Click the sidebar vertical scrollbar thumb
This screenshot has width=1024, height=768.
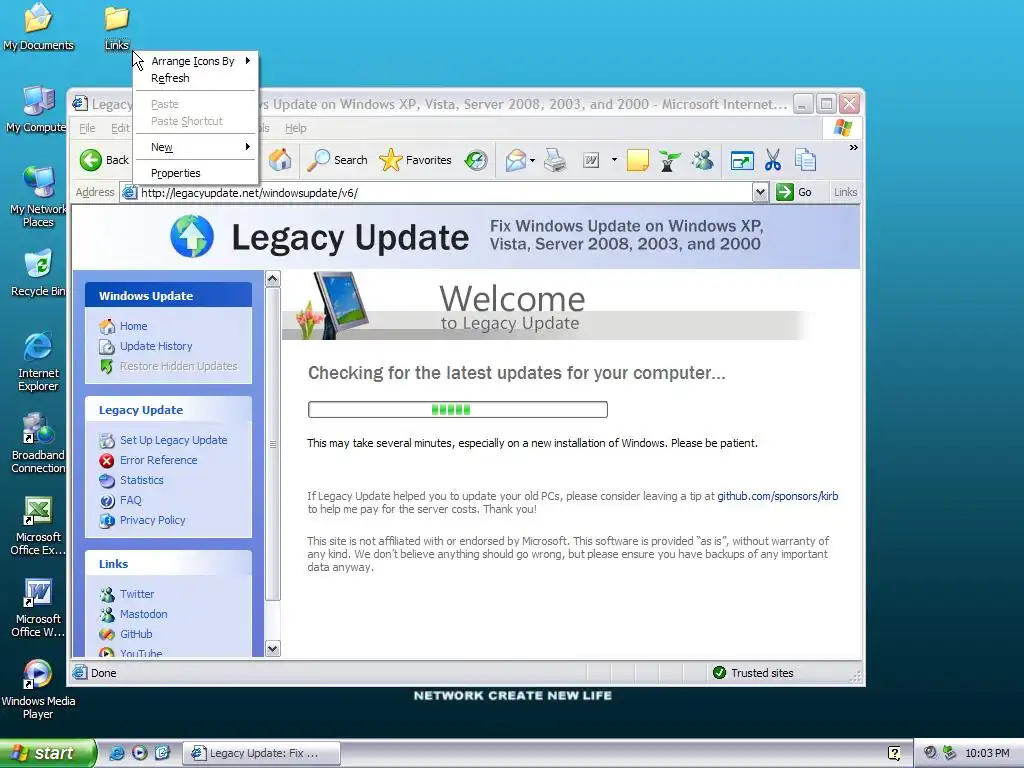[273, 444]
